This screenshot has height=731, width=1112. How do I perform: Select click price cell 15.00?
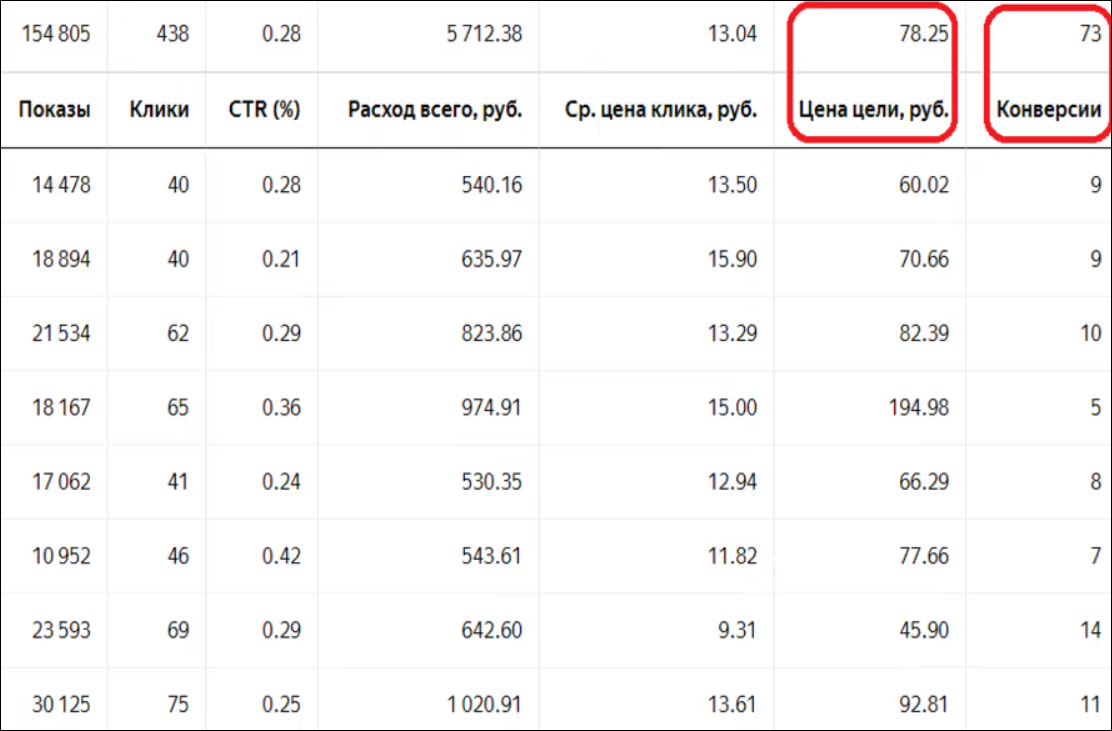(732, 408)
